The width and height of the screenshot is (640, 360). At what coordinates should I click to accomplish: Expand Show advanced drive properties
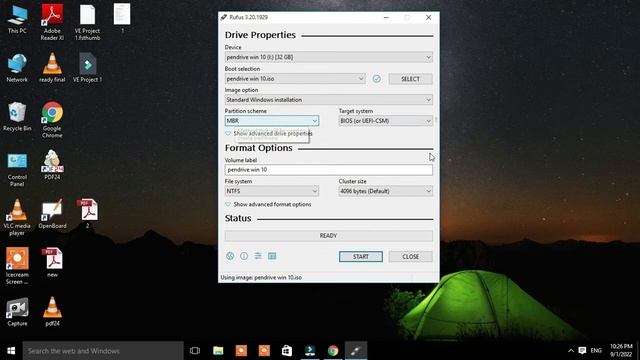click(269, 133)
